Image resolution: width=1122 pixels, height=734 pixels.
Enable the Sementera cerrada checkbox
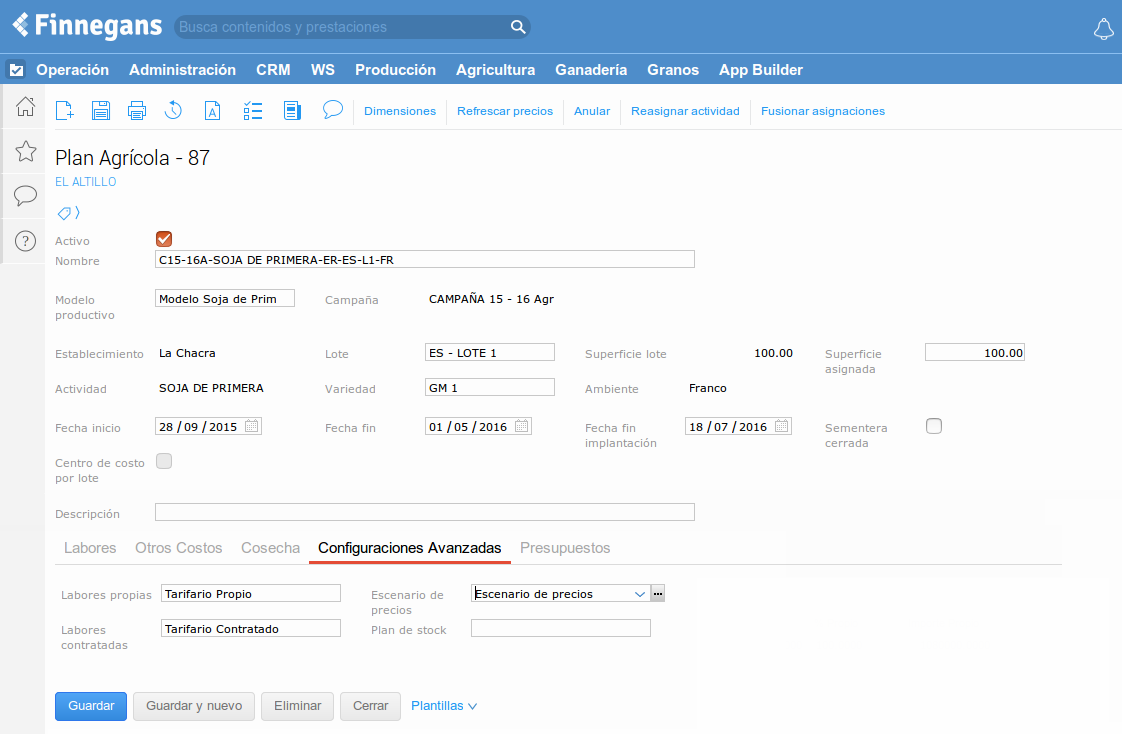[x=934, y=426]
